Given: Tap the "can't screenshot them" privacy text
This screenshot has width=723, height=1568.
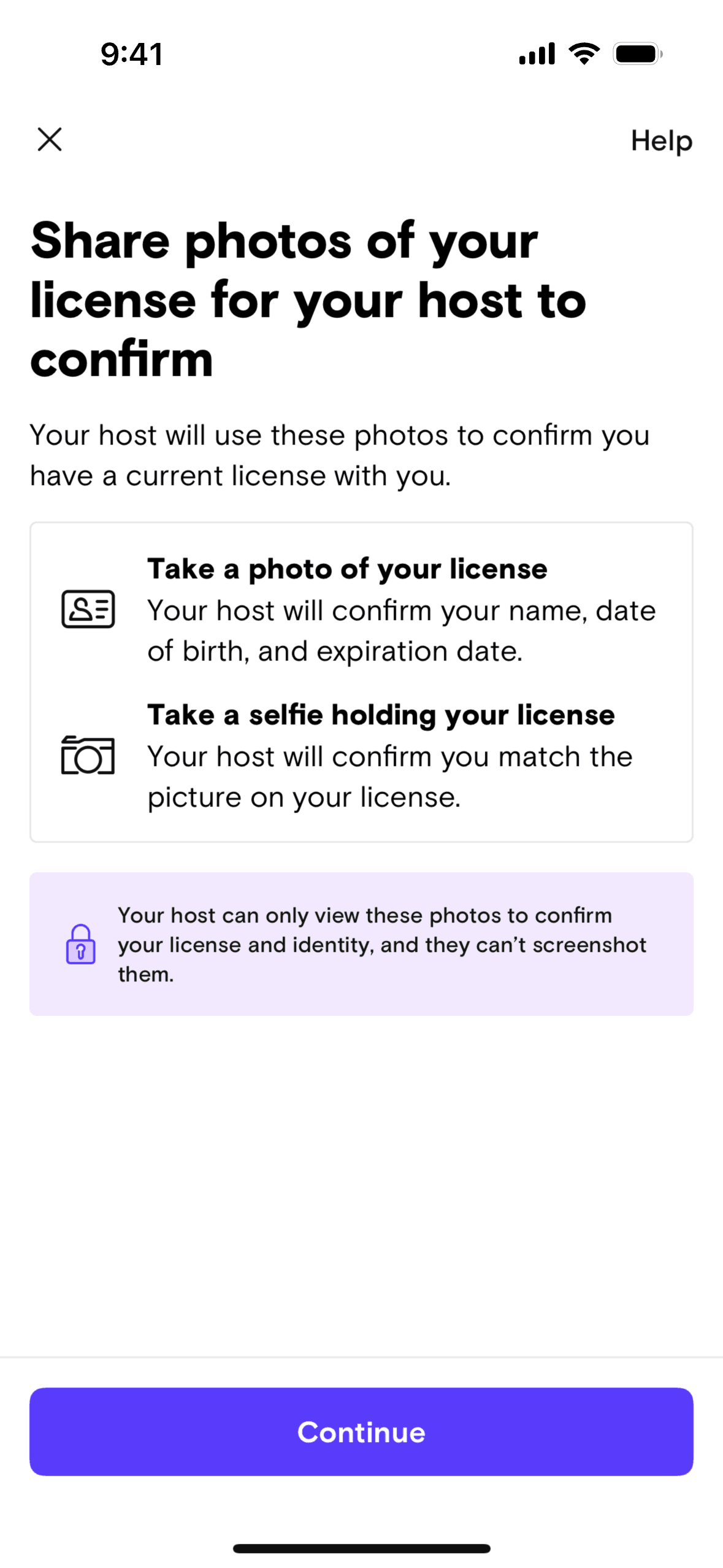Looking at the screenshot, I should coord(381,945).
